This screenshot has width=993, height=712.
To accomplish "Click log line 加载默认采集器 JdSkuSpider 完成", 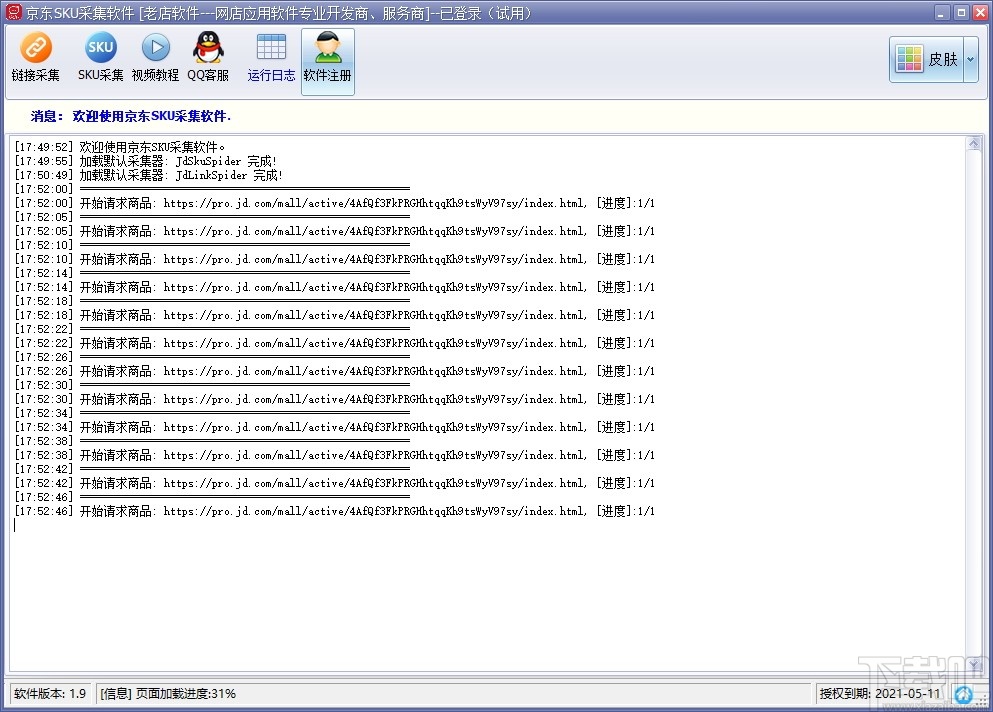I will [x=146, y=161].
